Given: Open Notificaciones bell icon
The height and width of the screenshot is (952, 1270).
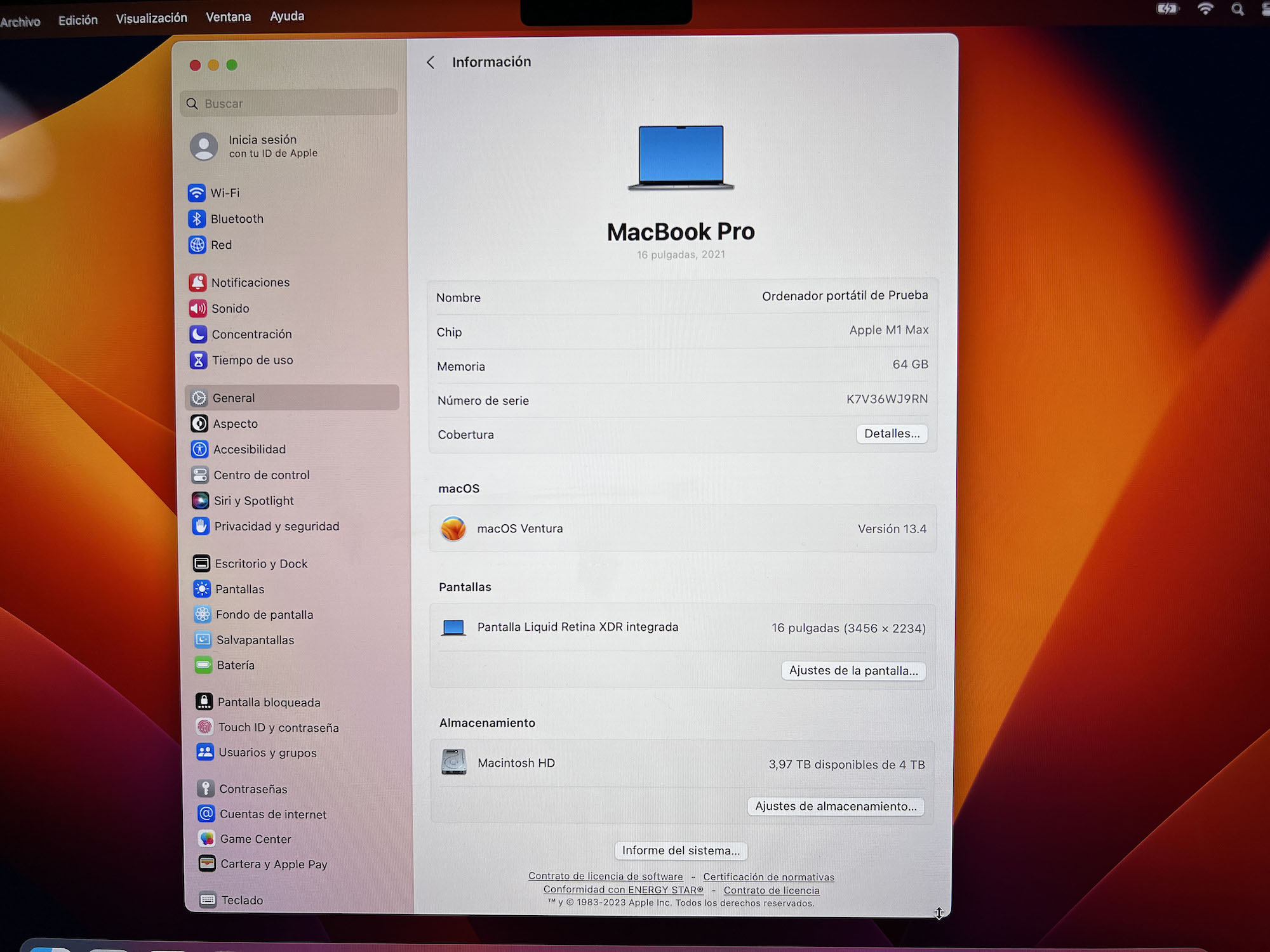Looking at the screenshot, I should (x=198, y=282).
